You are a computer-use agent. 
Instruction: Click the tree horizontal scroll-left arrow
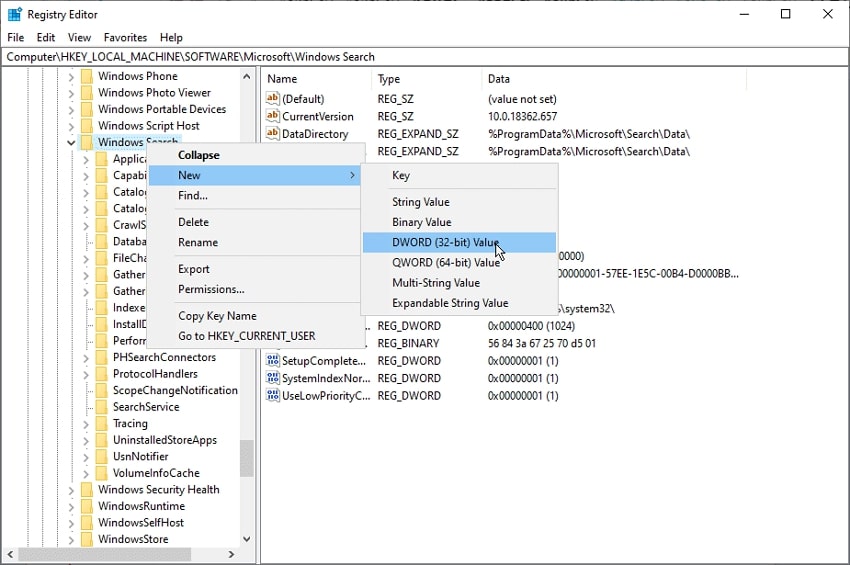[10, 554]
